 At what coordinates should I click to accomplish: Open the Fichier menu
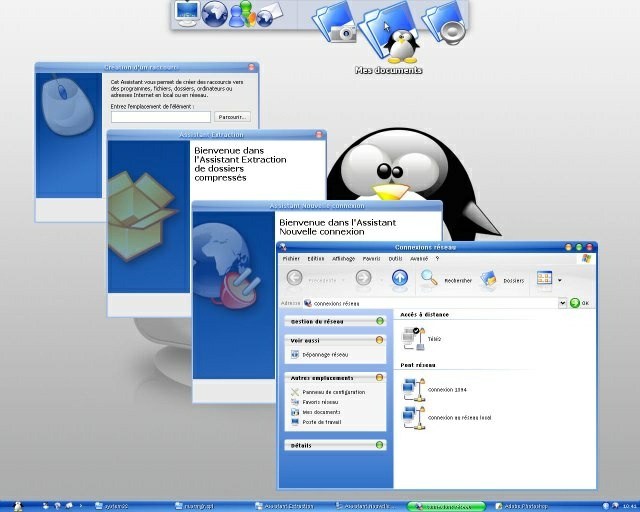(x=291, y=258)
